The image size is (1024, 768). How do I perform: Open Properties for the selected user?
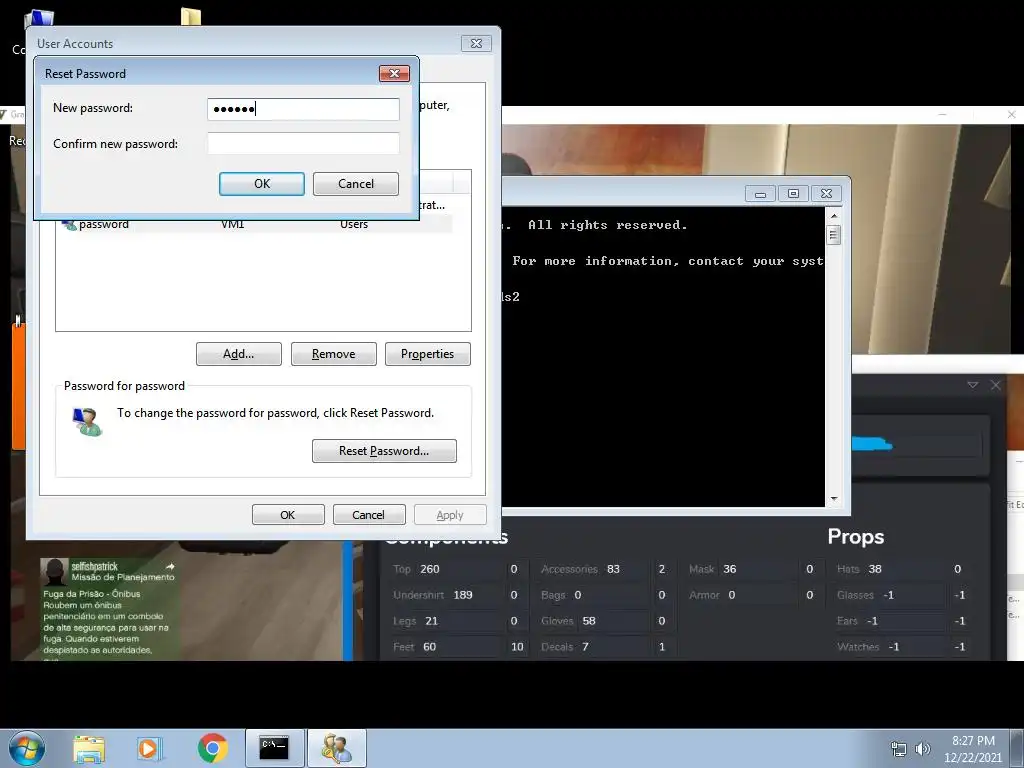tap(427, 354)
